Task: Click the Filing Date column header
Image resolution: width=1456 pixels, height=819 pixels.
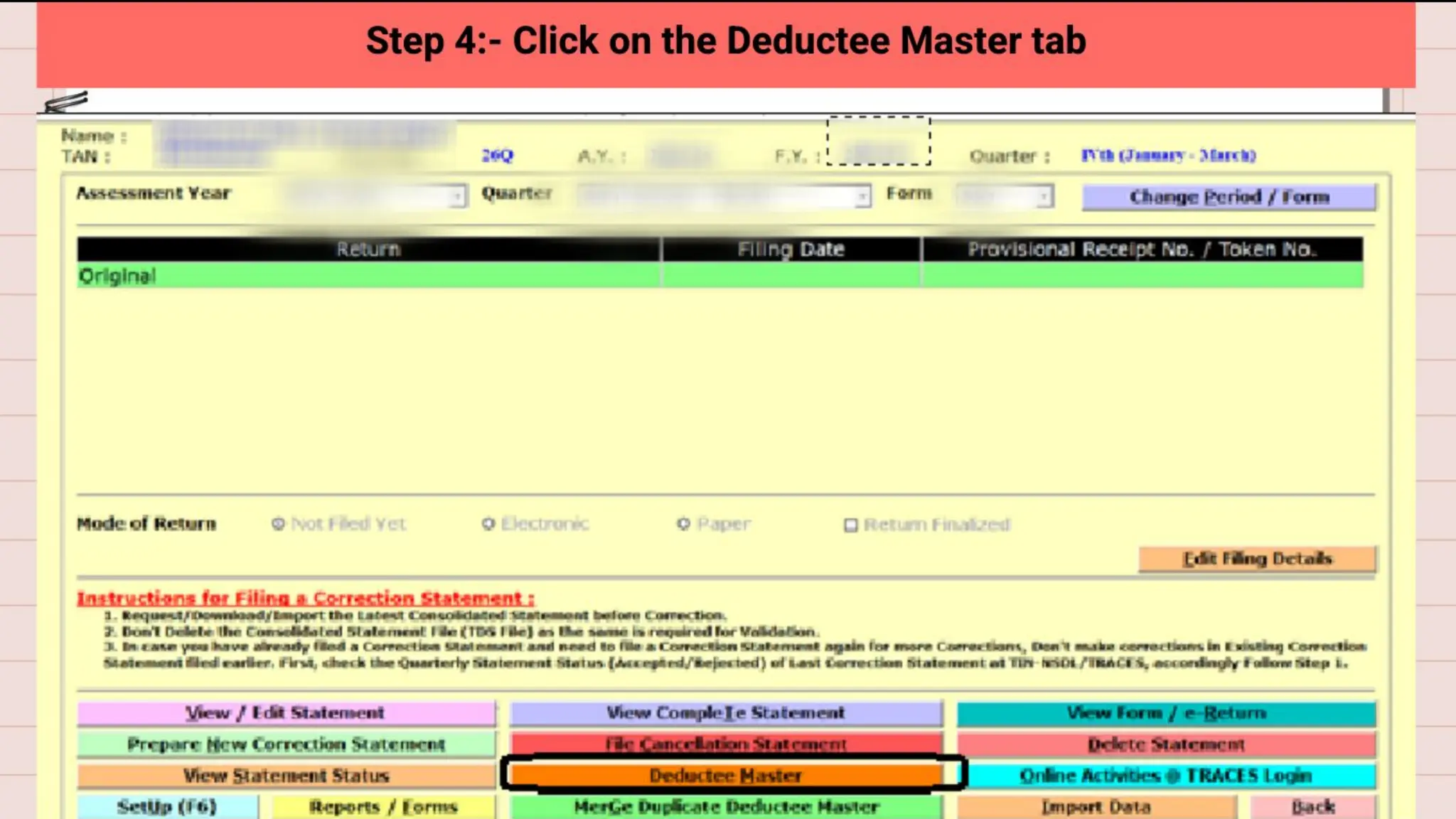Action: tap(791, 250)
